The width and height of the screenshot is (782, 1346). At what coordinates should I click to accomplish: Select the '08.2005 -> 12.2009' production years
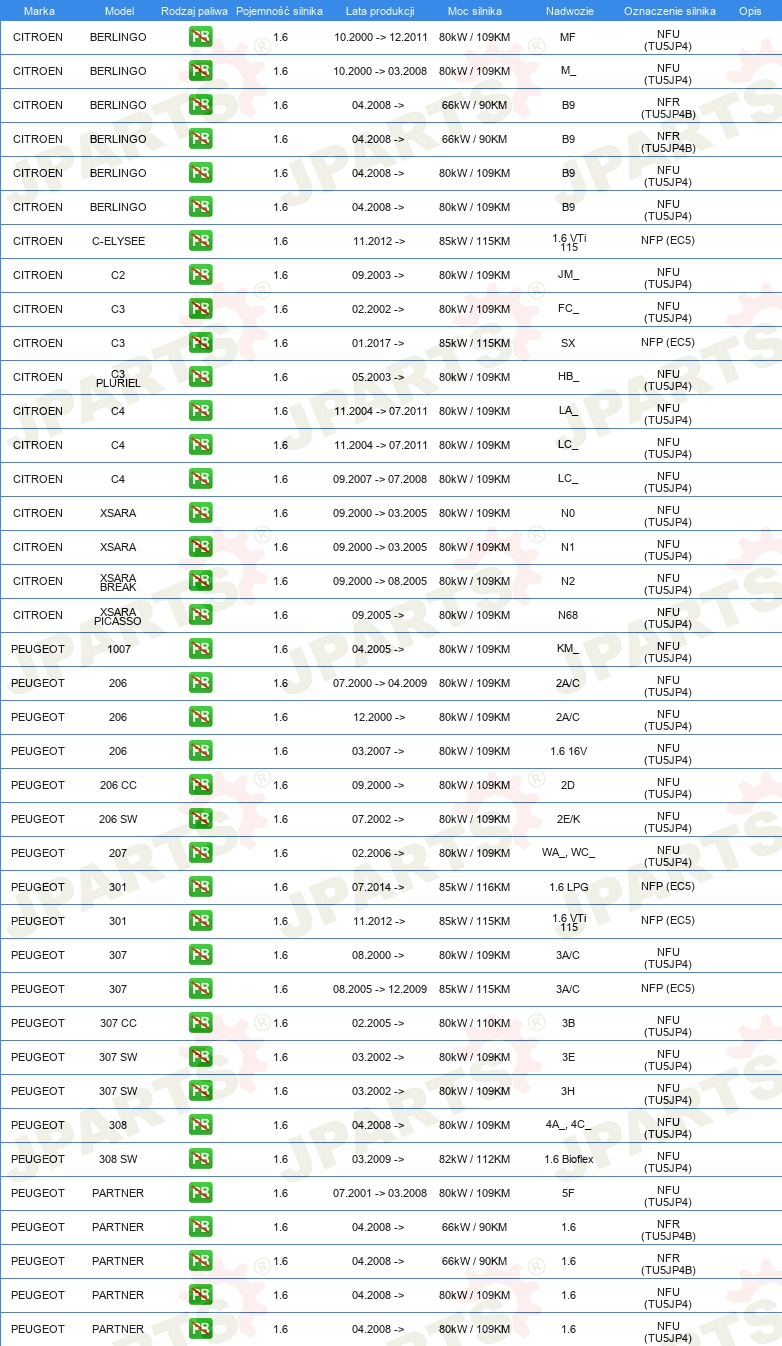[x=380, y=989]
